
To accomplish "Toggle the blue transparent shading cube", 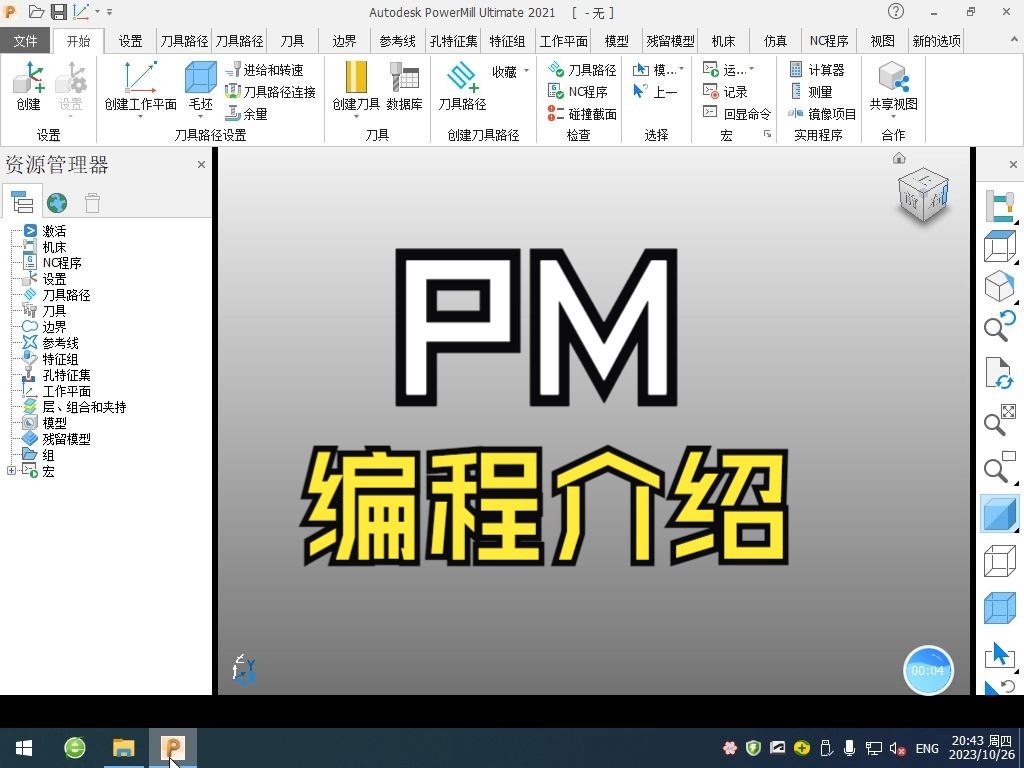I will [x=1000, y=608].
